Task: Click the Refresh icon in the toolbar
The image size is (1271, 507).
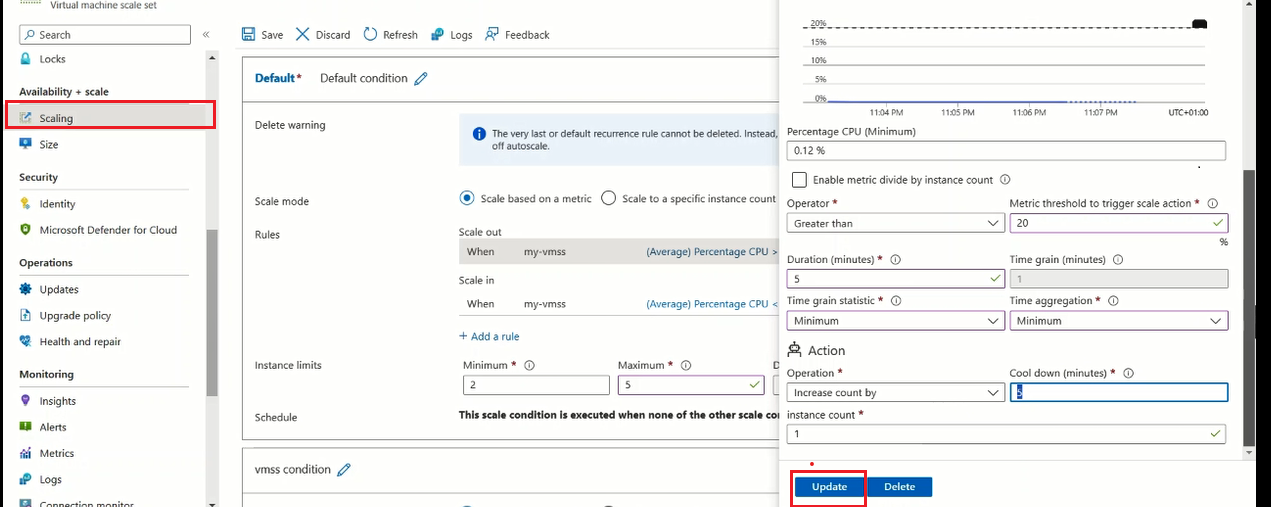Action: click(x=370, y=34)
